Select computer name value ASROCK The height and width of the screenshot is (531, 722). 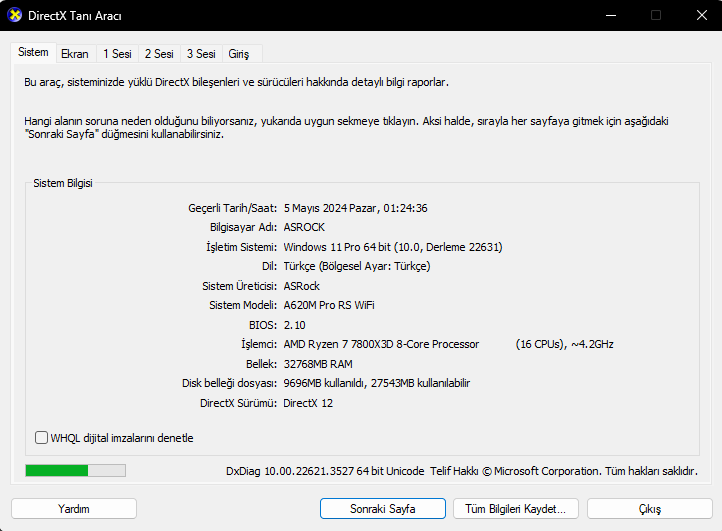(x=304, y=227)
